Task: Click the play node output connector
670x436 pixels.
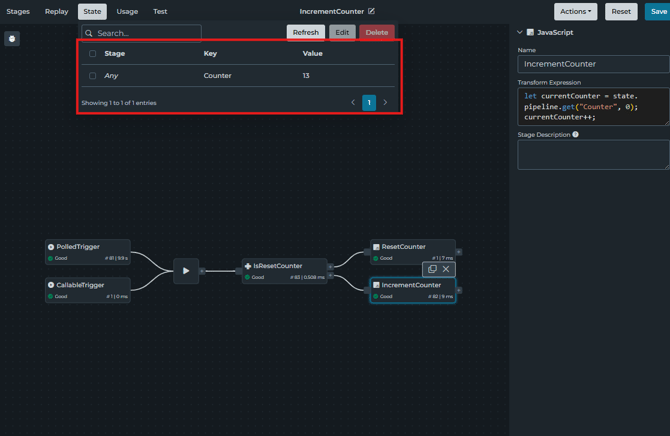Action: pyautogui.click(x=203, y=271)
